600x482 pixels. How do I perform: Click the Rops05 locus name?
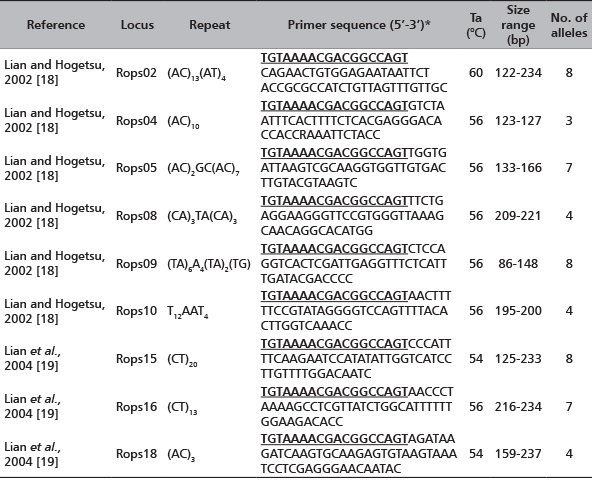pyautogui.click(x=137, y=179)
